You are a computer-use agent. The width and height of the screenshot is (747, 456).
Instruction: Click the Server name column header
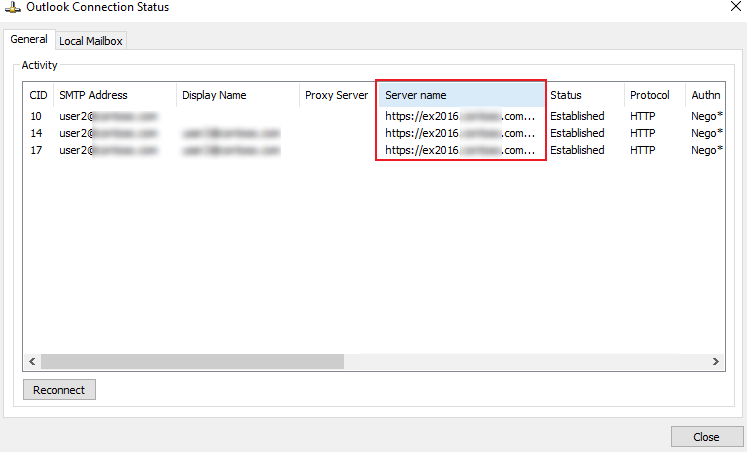tap(461, 95)
